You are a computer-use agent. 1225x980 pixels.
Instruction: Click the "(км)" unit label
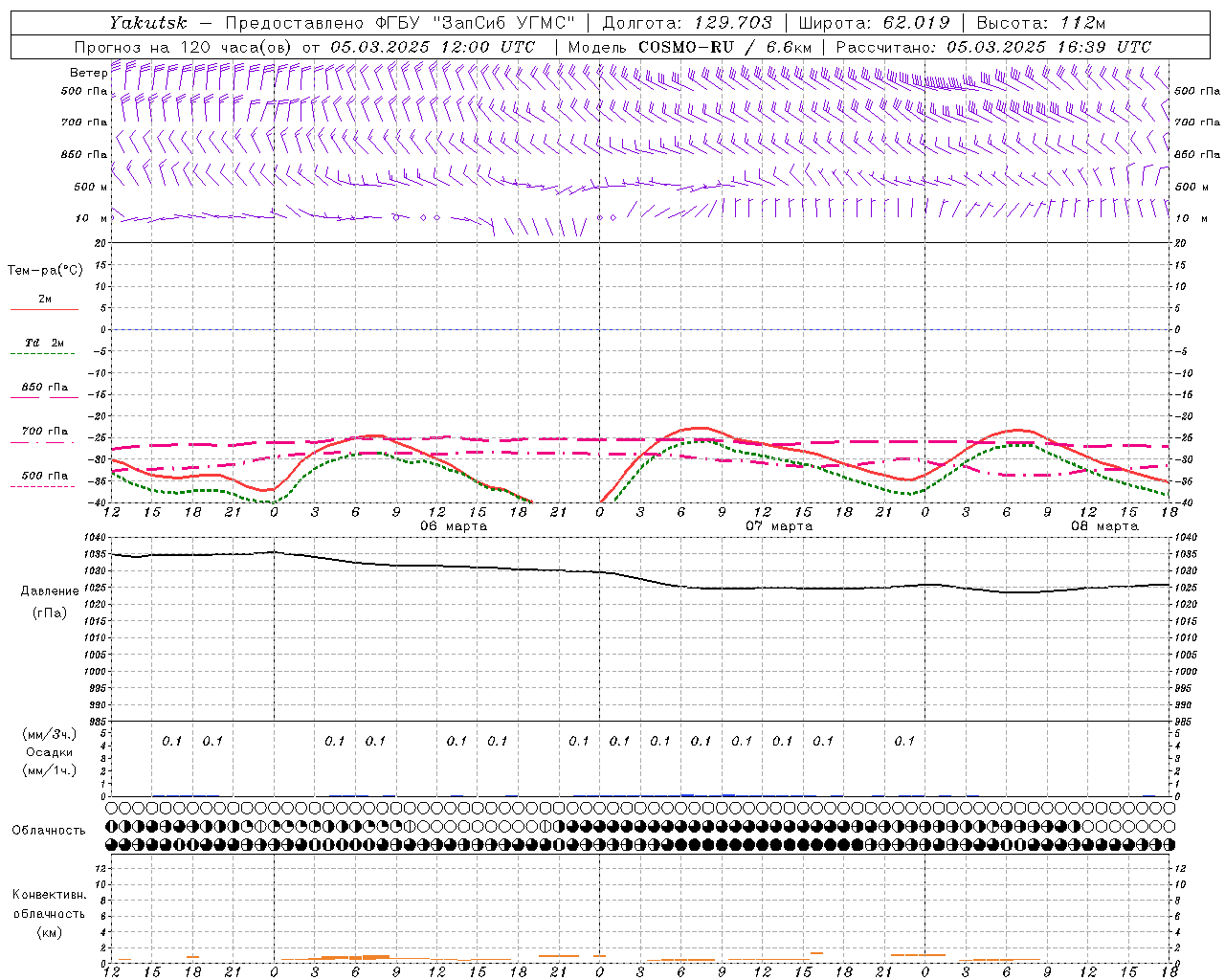click(x=50, y=932)
